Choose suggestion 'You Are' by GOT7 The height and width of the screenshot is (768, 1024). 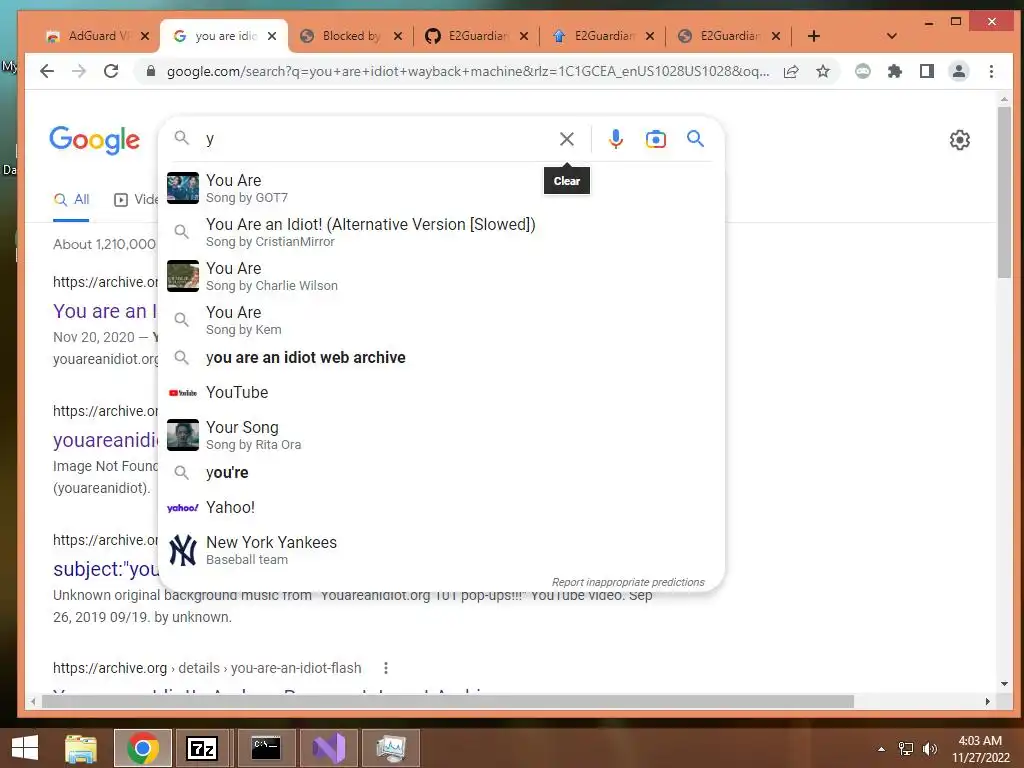441,188
